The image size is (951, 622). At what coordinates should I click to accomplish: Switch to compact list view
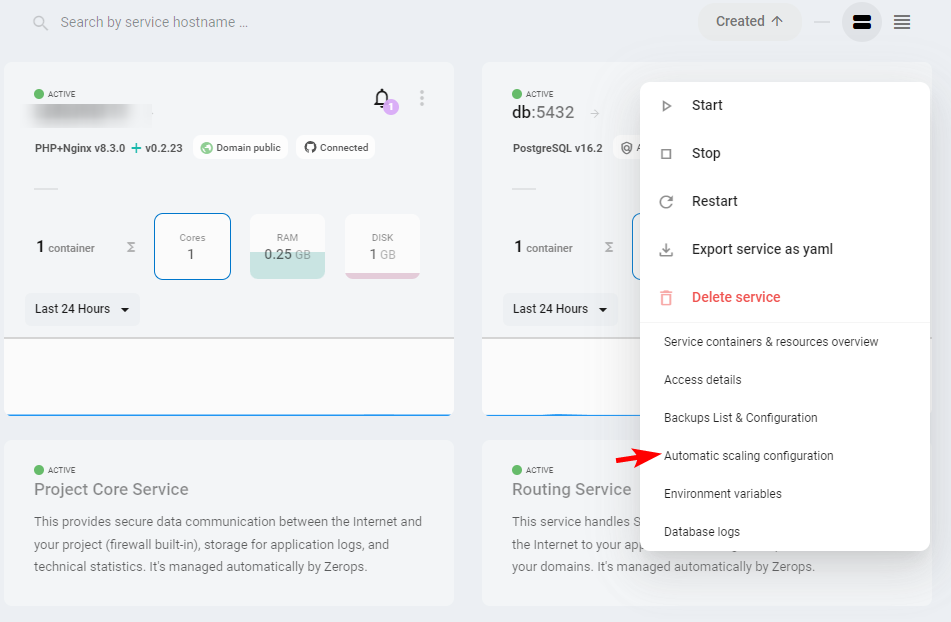pos(902,22)
